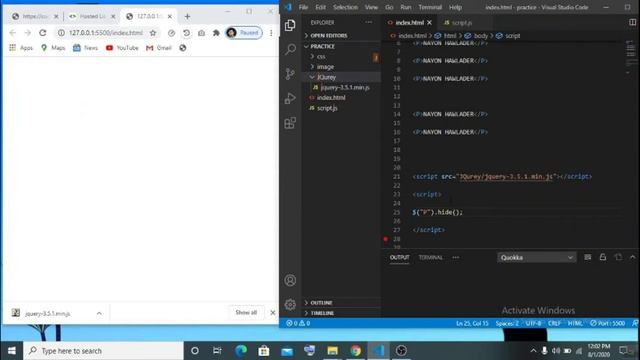
Task: Open the Maps bookmark
Action: pyautogui.click(x=53, y=48)
